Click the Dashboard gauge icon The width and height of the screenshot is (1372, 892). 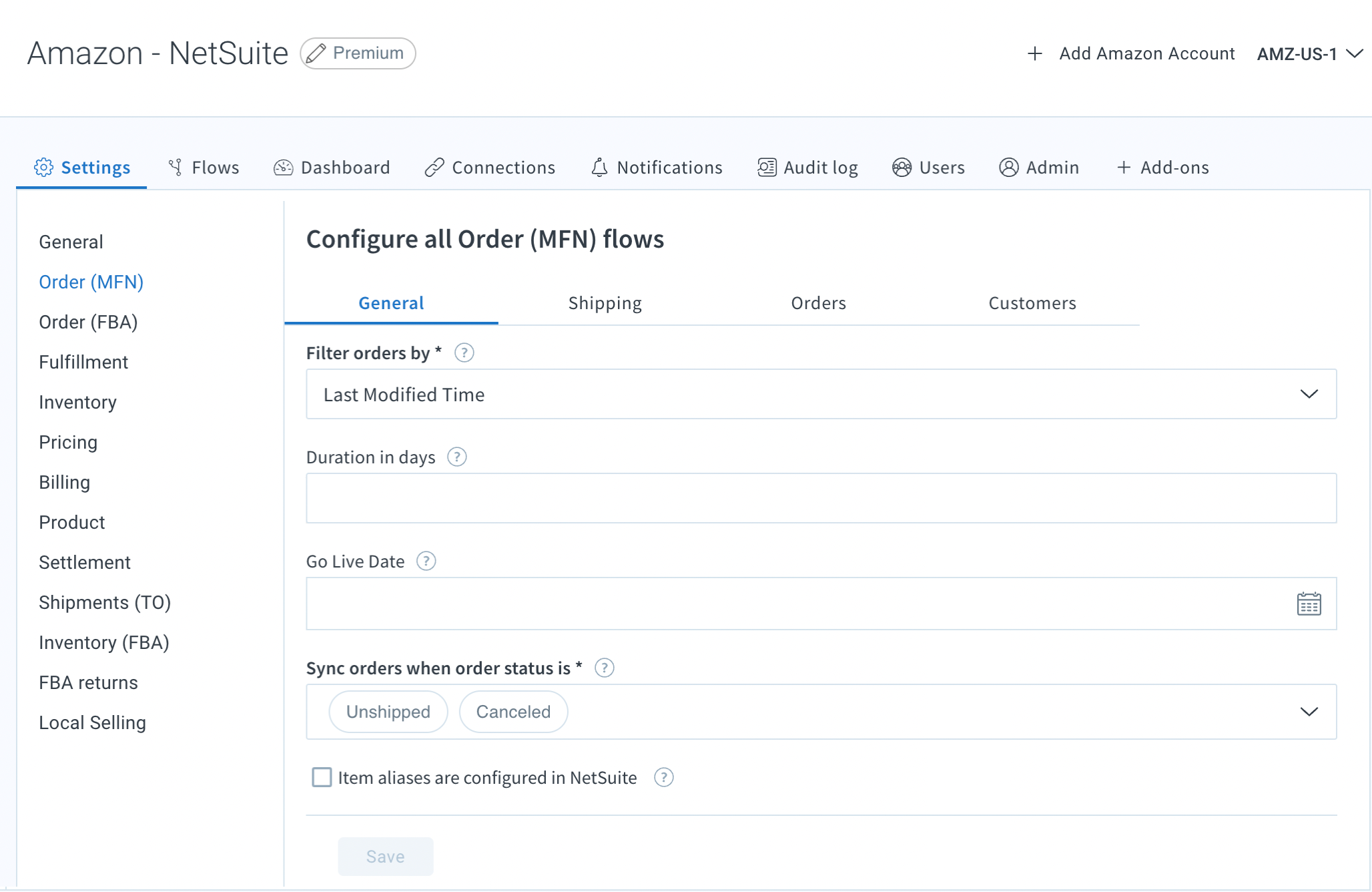pyautogui.click(x=284, y=168)
